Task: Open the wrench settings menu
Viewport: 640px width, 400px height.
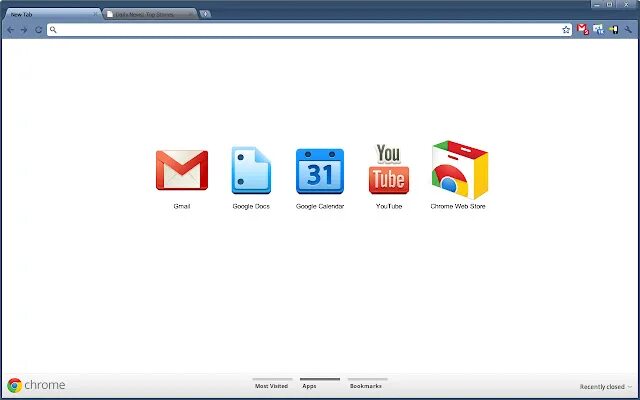Action: [629, 29]
